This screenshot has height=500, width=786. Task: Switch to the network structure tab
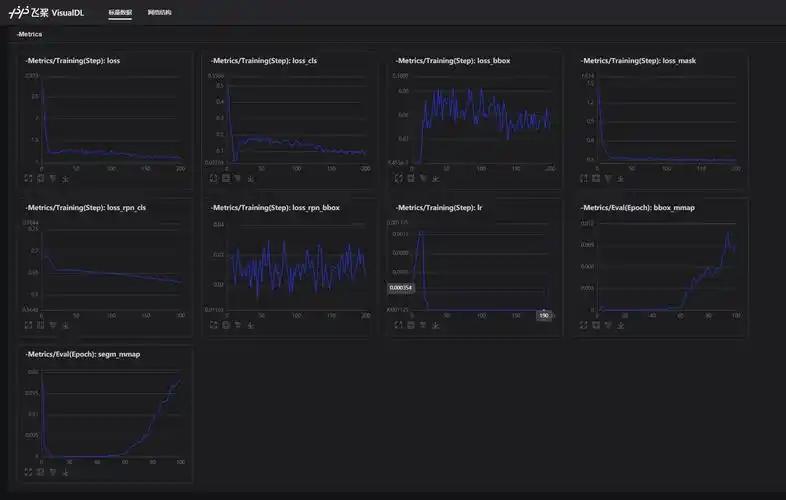pos(159,13)
